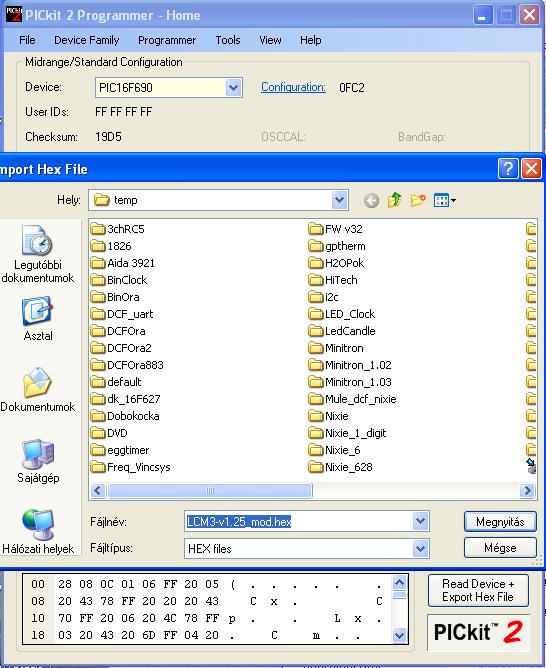The height and width of the screenshot is (668, 546).
Task: Select the dk_16F627 folder
Action: pos(125,399)
